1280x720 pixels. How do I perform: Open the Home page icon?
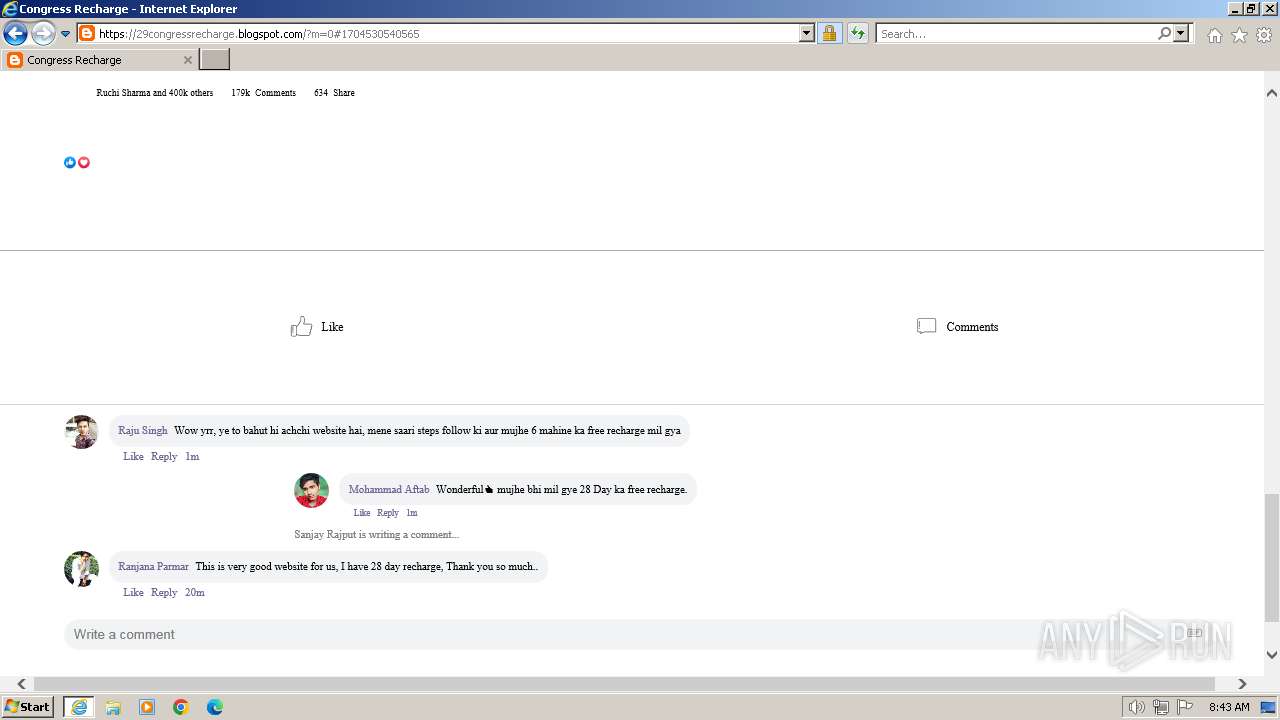tap(1214, 35)
